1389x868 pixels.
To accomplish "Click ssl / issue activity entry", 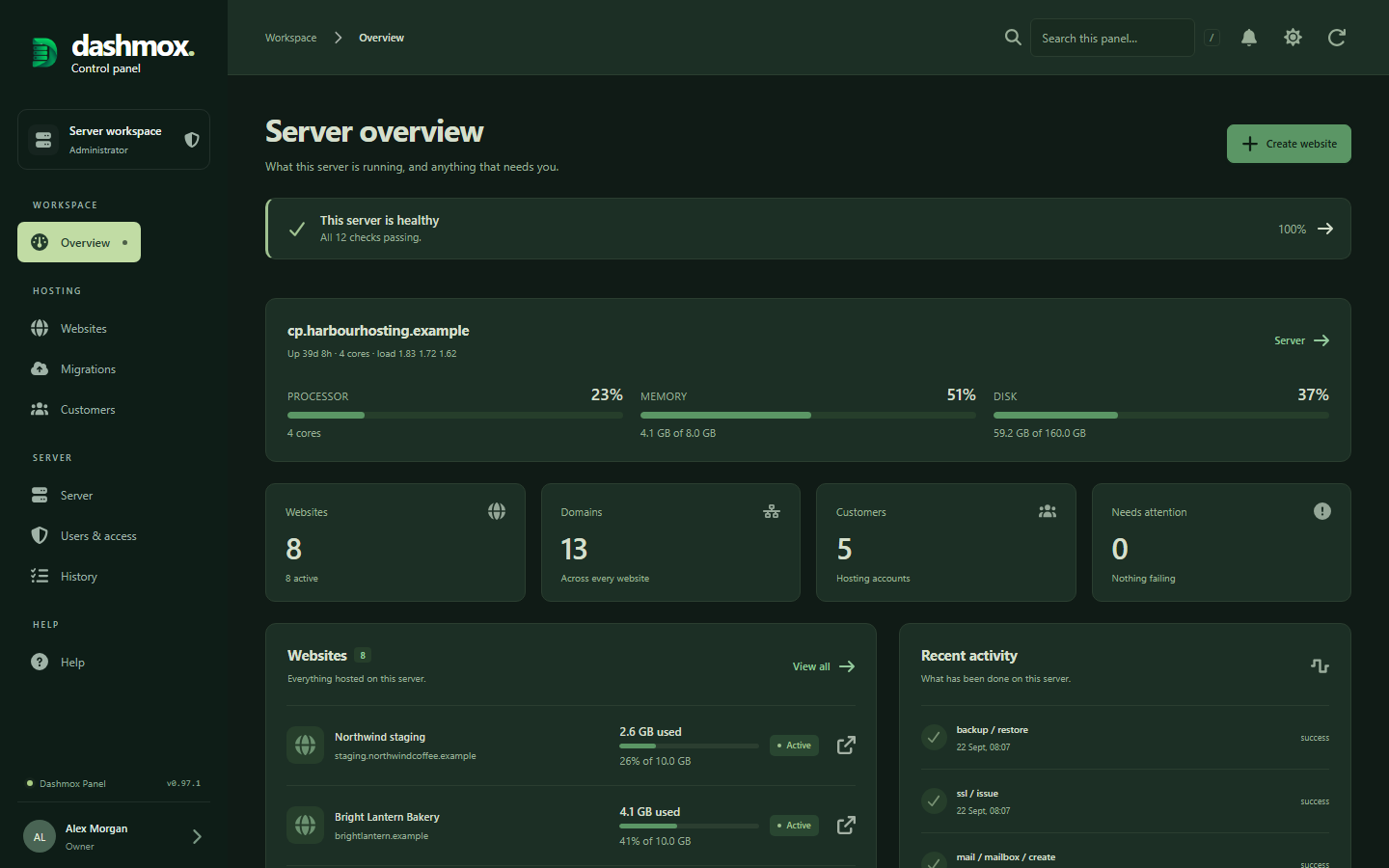I will coord(1125,801).
